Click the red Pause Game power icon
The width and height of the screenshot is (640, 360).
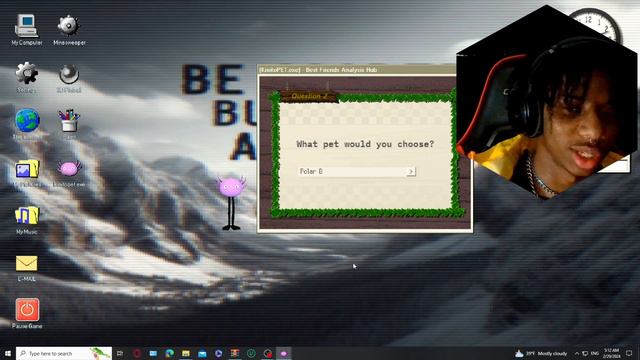[x=27, y=313]
